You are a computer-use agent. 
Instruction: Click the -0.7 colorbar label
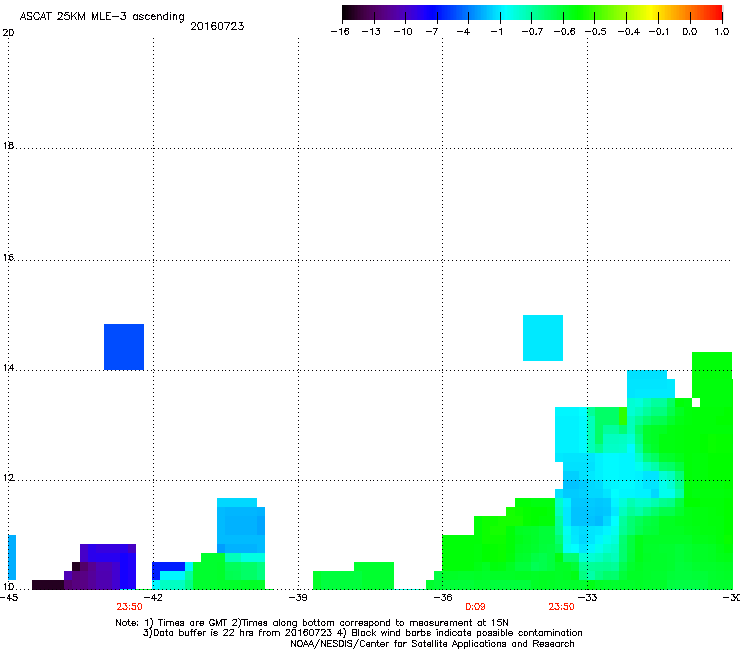coord(532,32)
